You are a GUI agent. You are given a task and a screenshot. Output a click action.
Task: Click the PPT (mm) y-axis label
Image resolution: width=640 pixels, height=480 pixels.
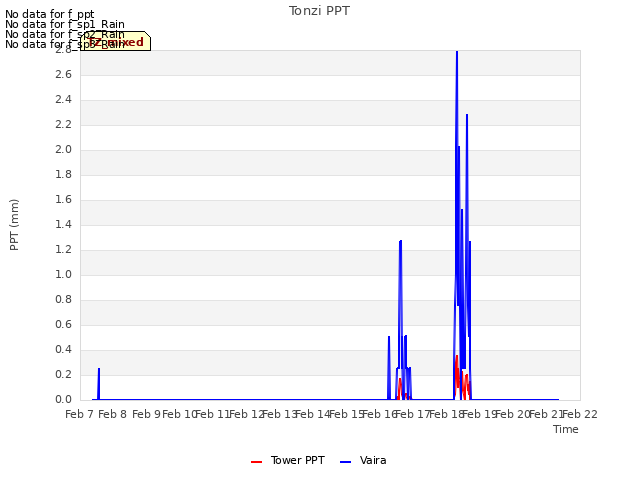[x=14, y=225]
